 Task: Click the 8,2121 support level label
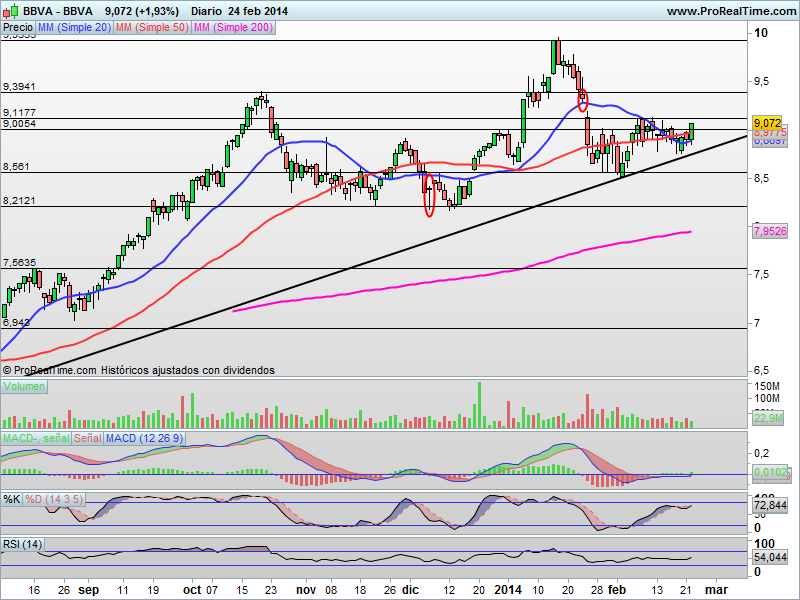(x=19, y=201)
